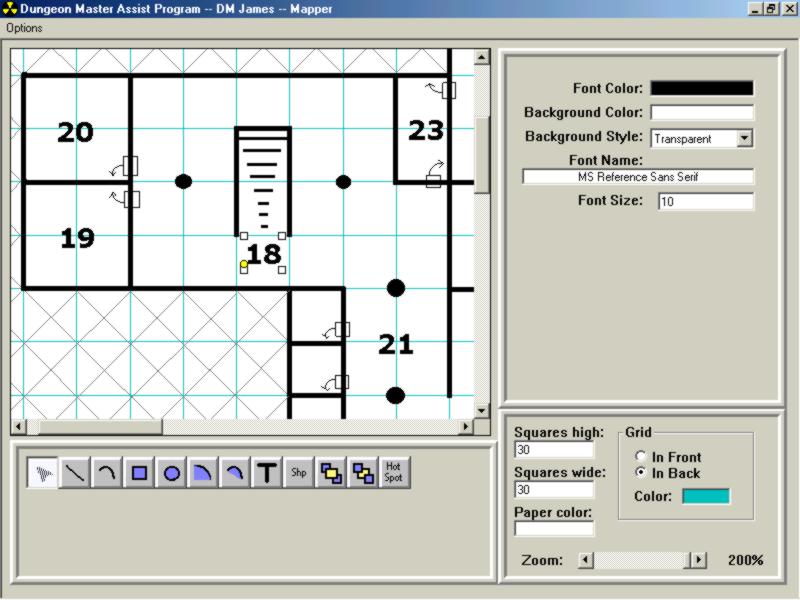Click the cyan grid Color swatch

click(x=706, y=496)
